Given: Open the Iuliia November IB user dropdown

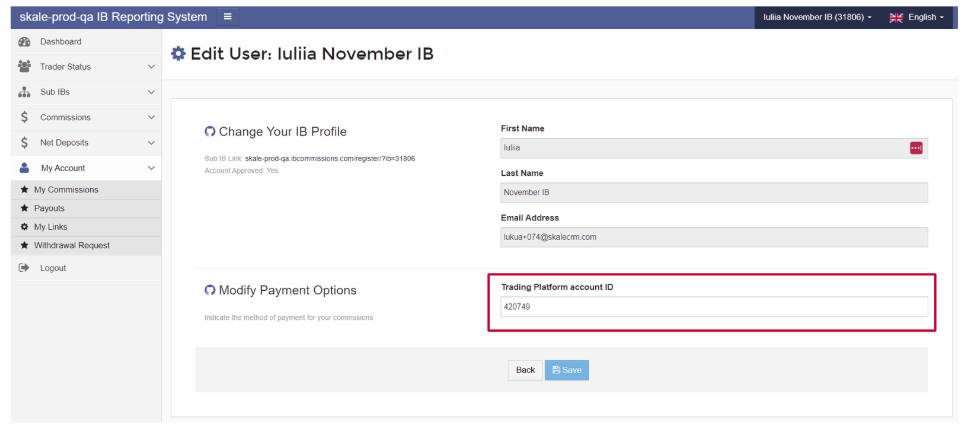Looking at the screenshot, I should click(816, 17).
